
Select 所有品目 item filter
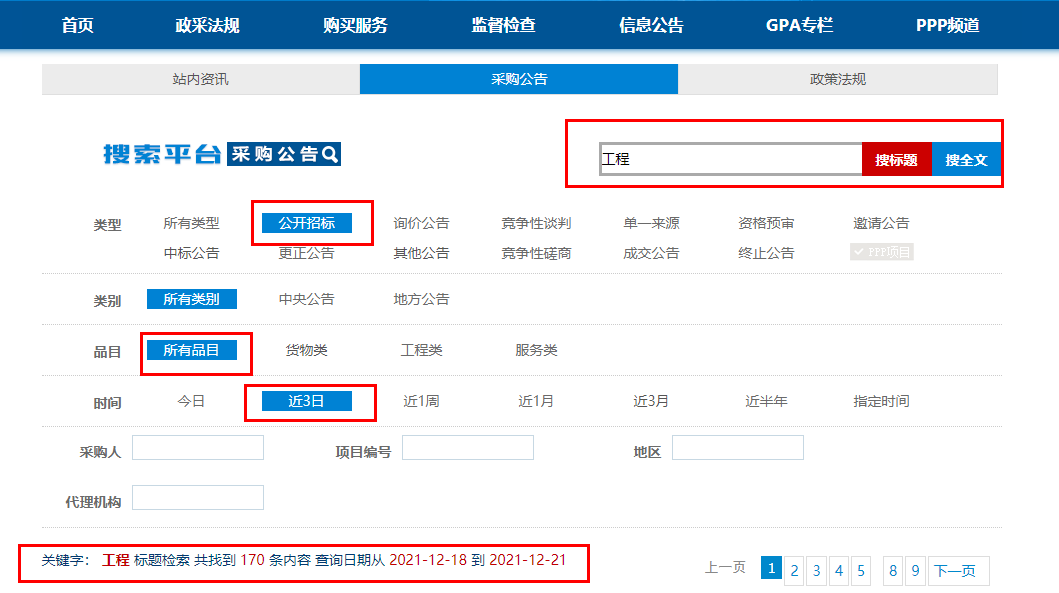(x=192, y=350)
